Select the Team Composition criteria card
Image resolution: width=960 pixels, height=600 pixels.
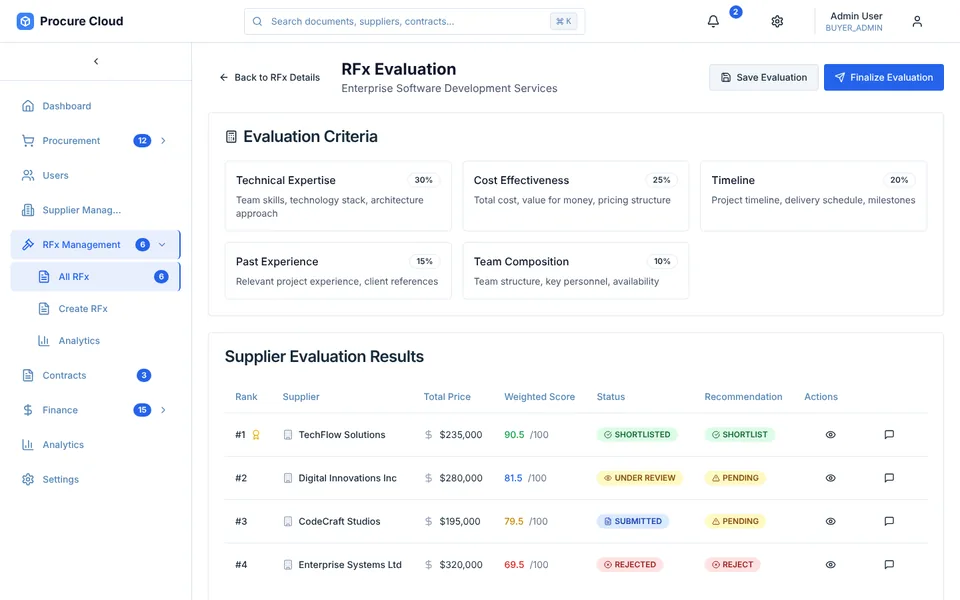tap(576, 271)
